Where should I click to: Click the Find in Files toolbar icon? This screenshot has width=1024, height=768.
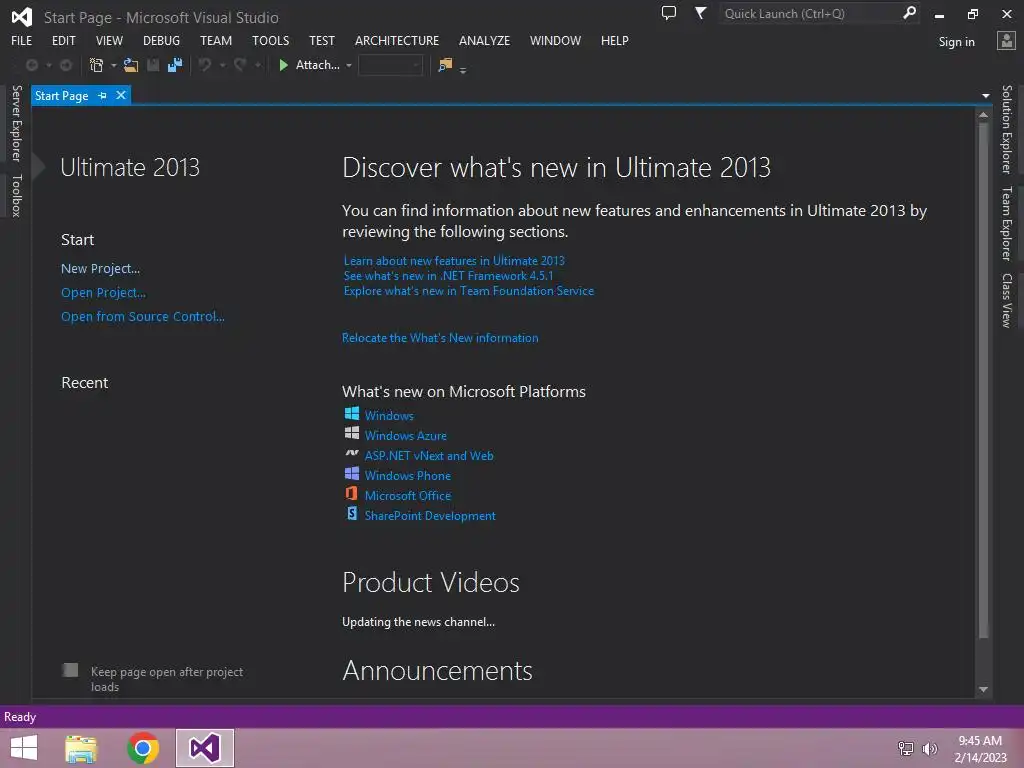[445, 65]
